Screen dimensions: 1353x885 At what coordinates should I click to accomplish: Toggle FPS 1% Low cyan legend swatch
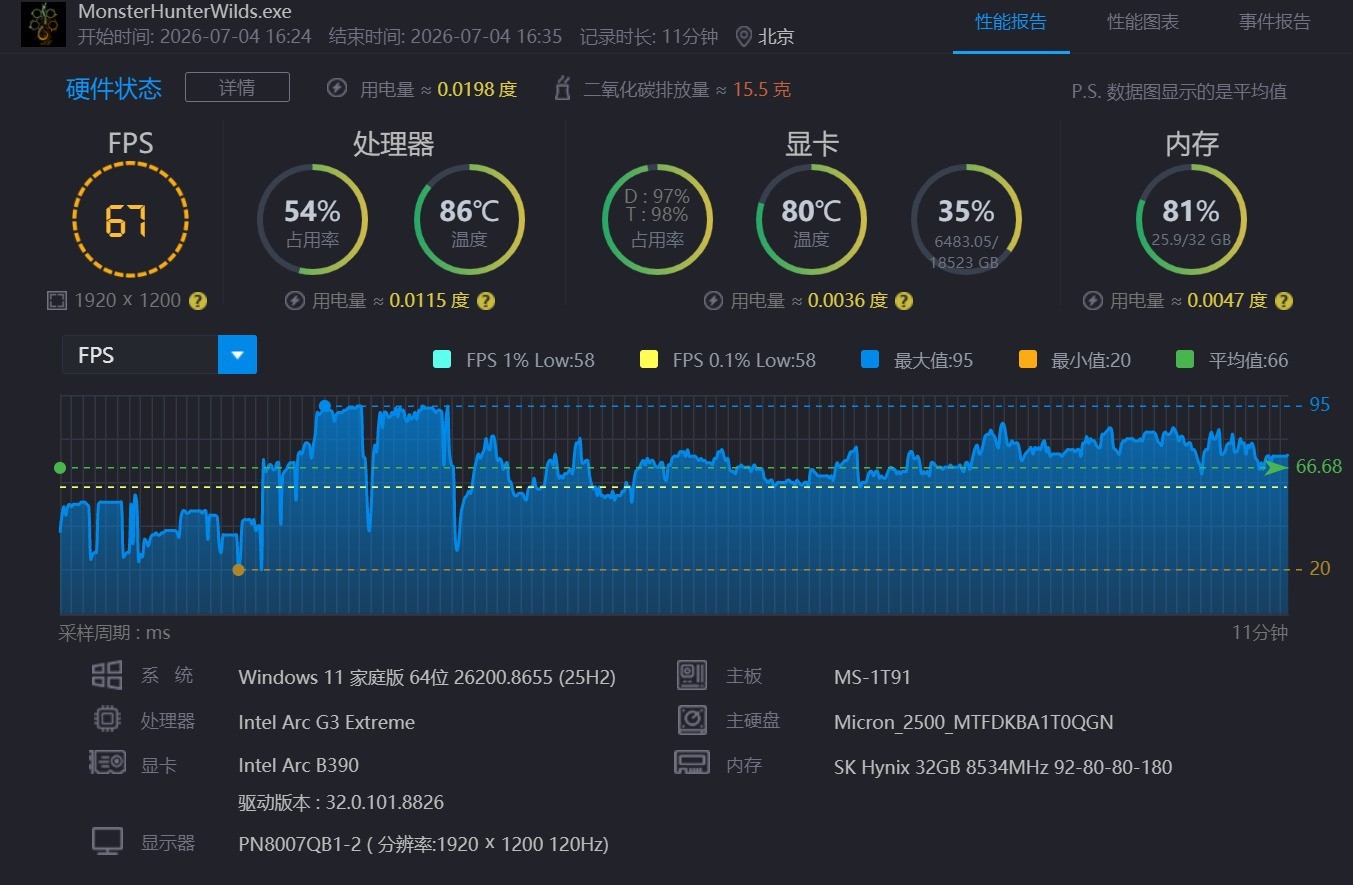click(x=441, y=360)
